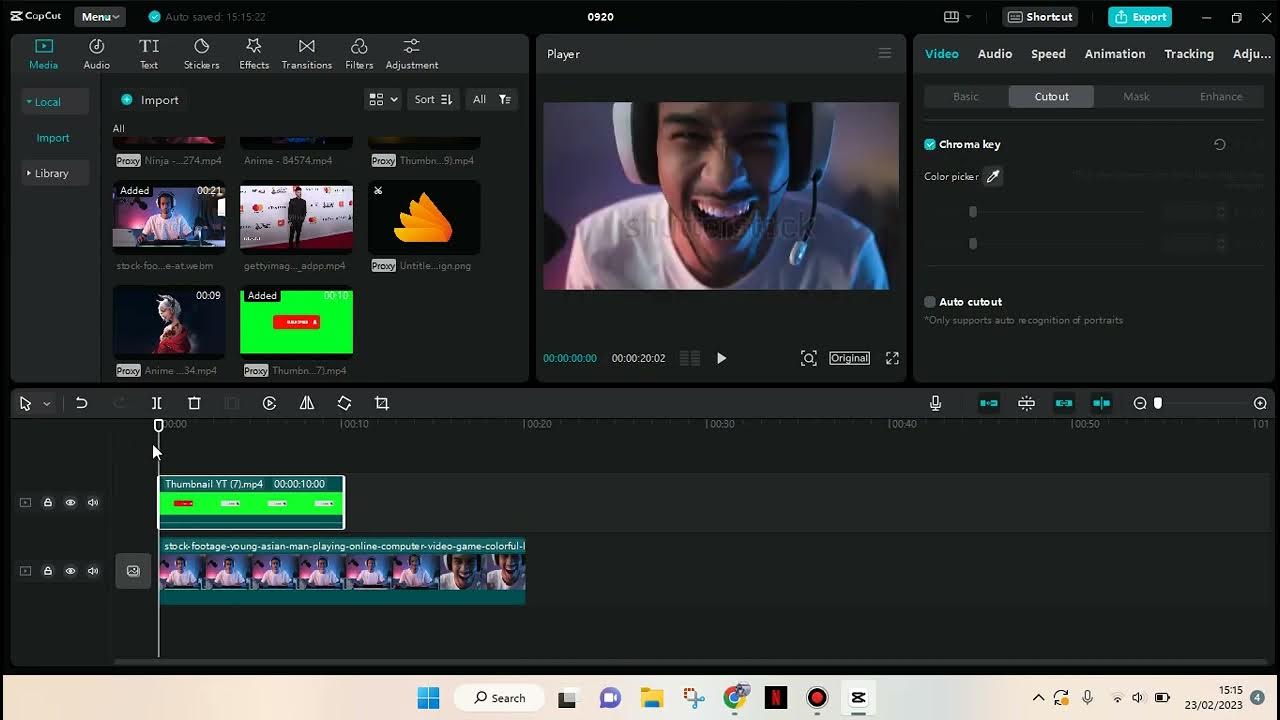1280x720 pixels.
Task: Open the layout dropdown in title bar
Action: 957,17
